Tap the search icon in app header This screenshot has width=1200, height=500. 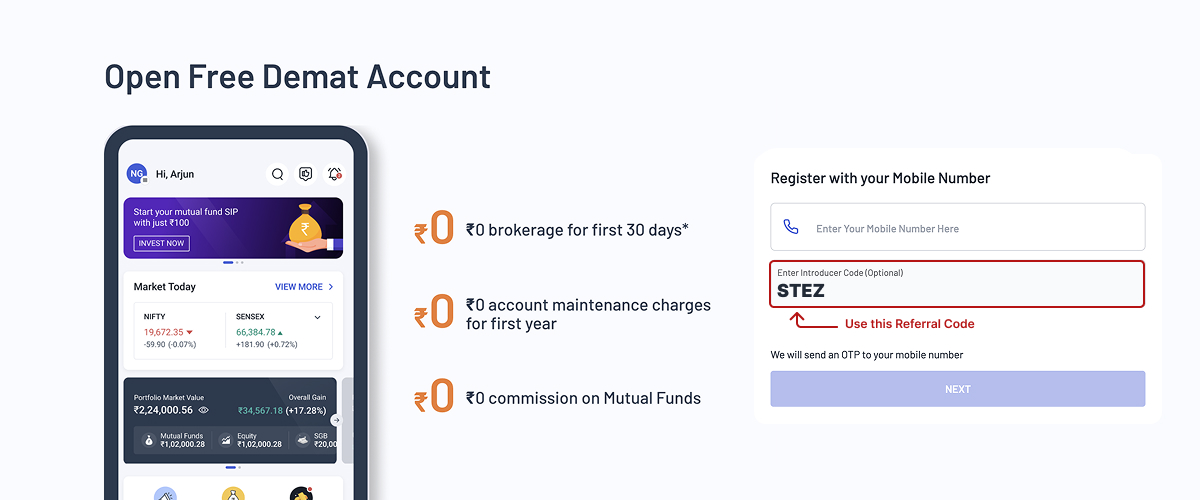[x=277, y=174]
